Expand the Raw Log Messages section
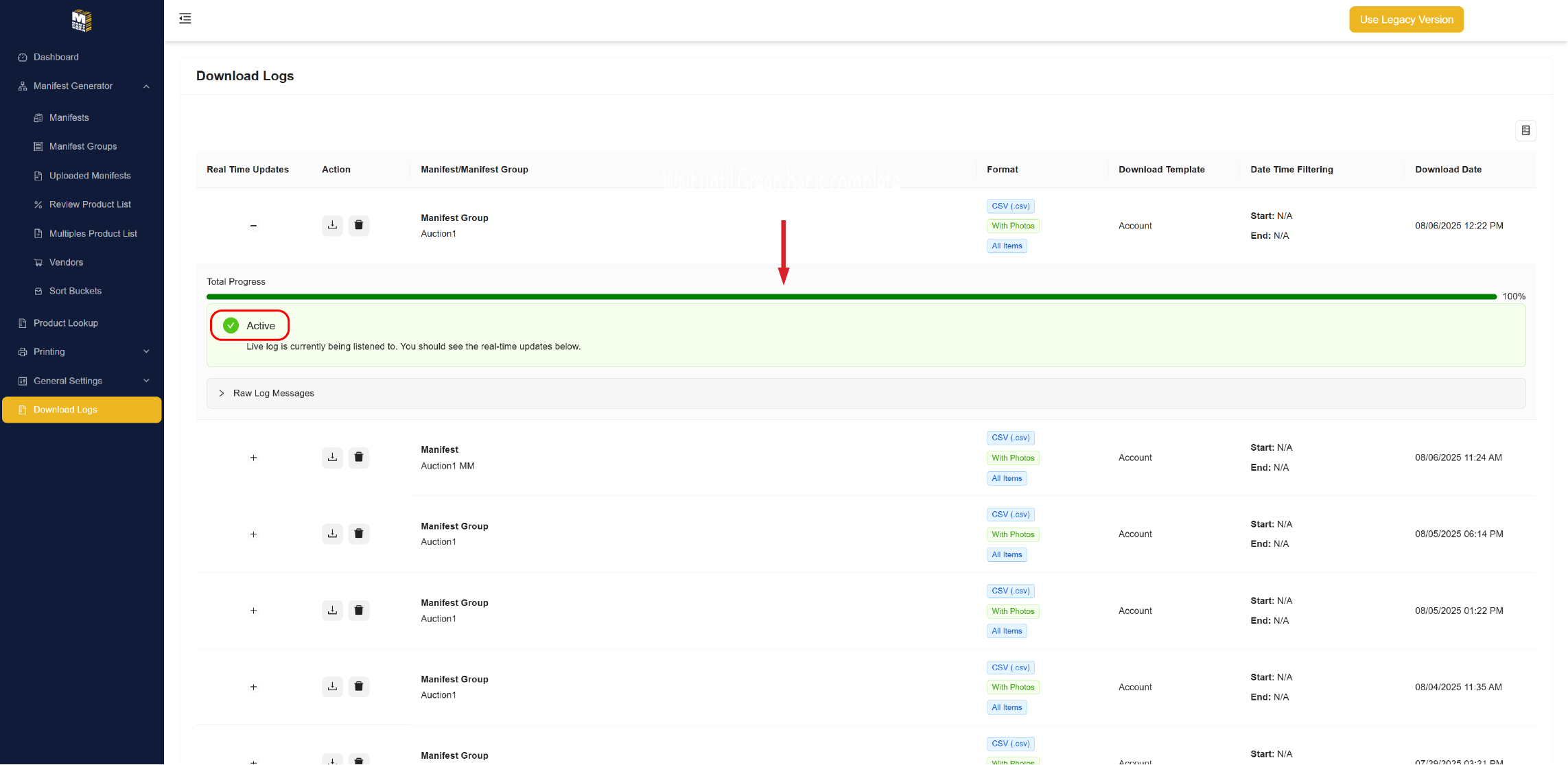Image resolution: width=1568 pixels, height=765 pixels. coord(273,393)
